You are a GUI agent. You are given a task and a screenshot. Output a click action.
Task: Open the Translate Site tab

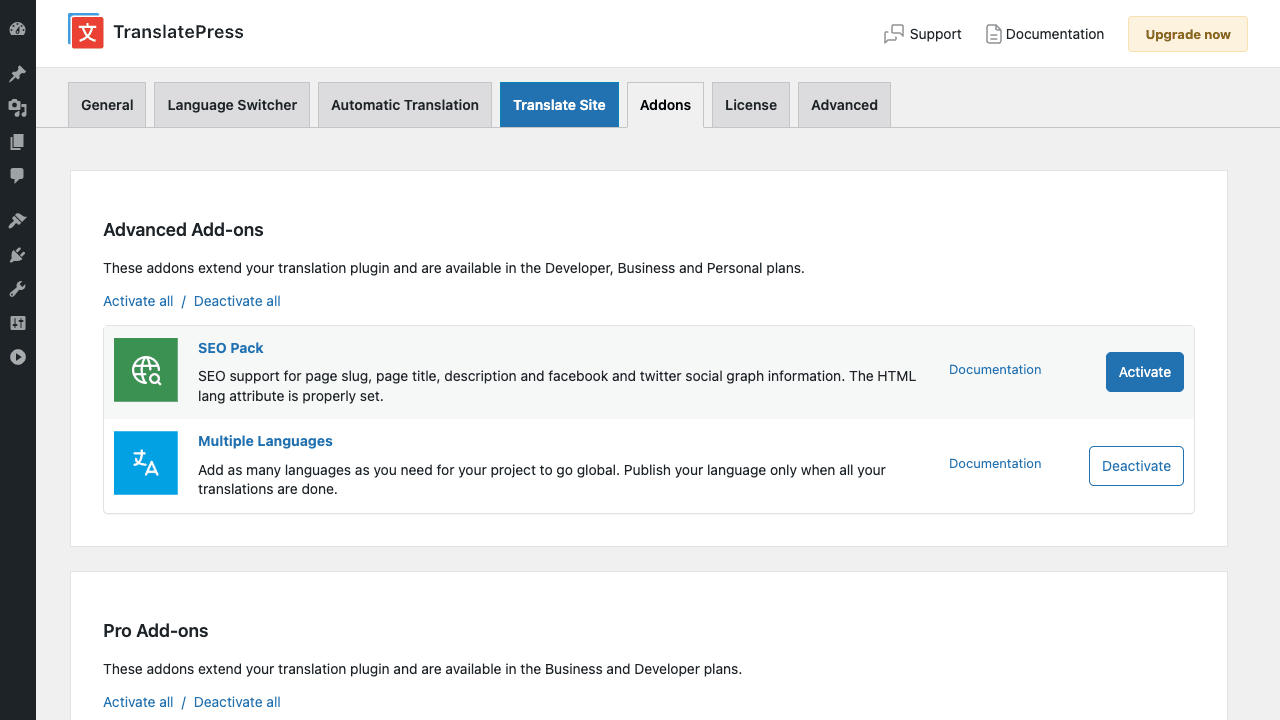coord(559,105)
